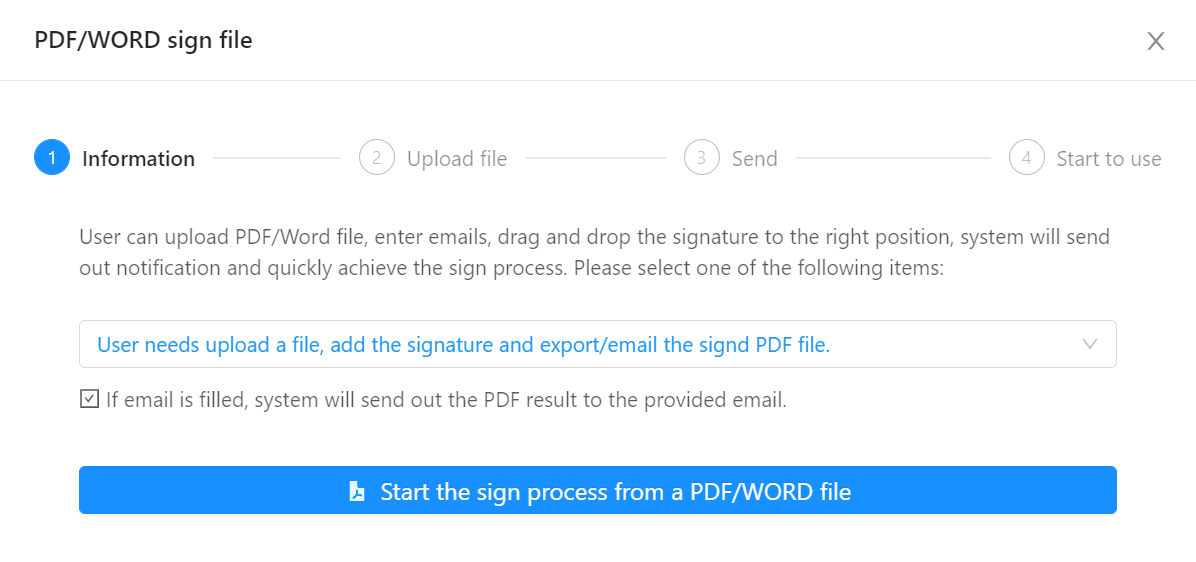Click connector line between Information and Upload file
Screen dimensions: 1196x562
[277, 159]
